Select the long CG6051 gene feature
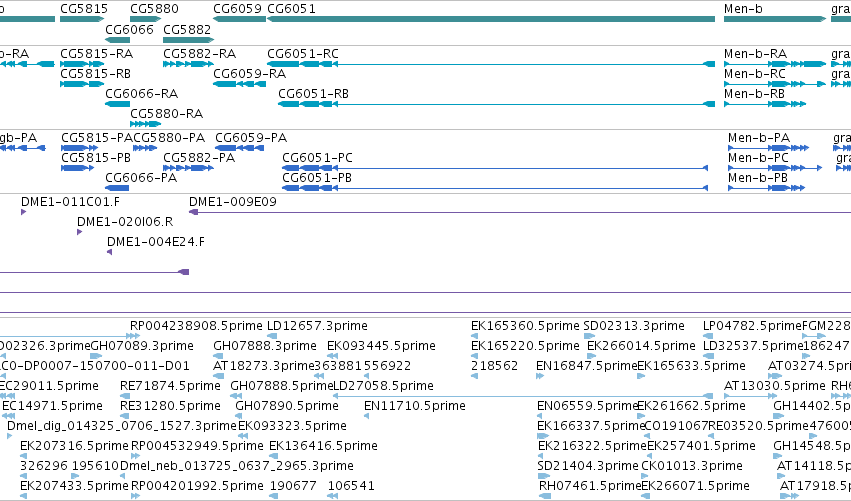Viewport: 851px width, 501px height. (491, 19)
